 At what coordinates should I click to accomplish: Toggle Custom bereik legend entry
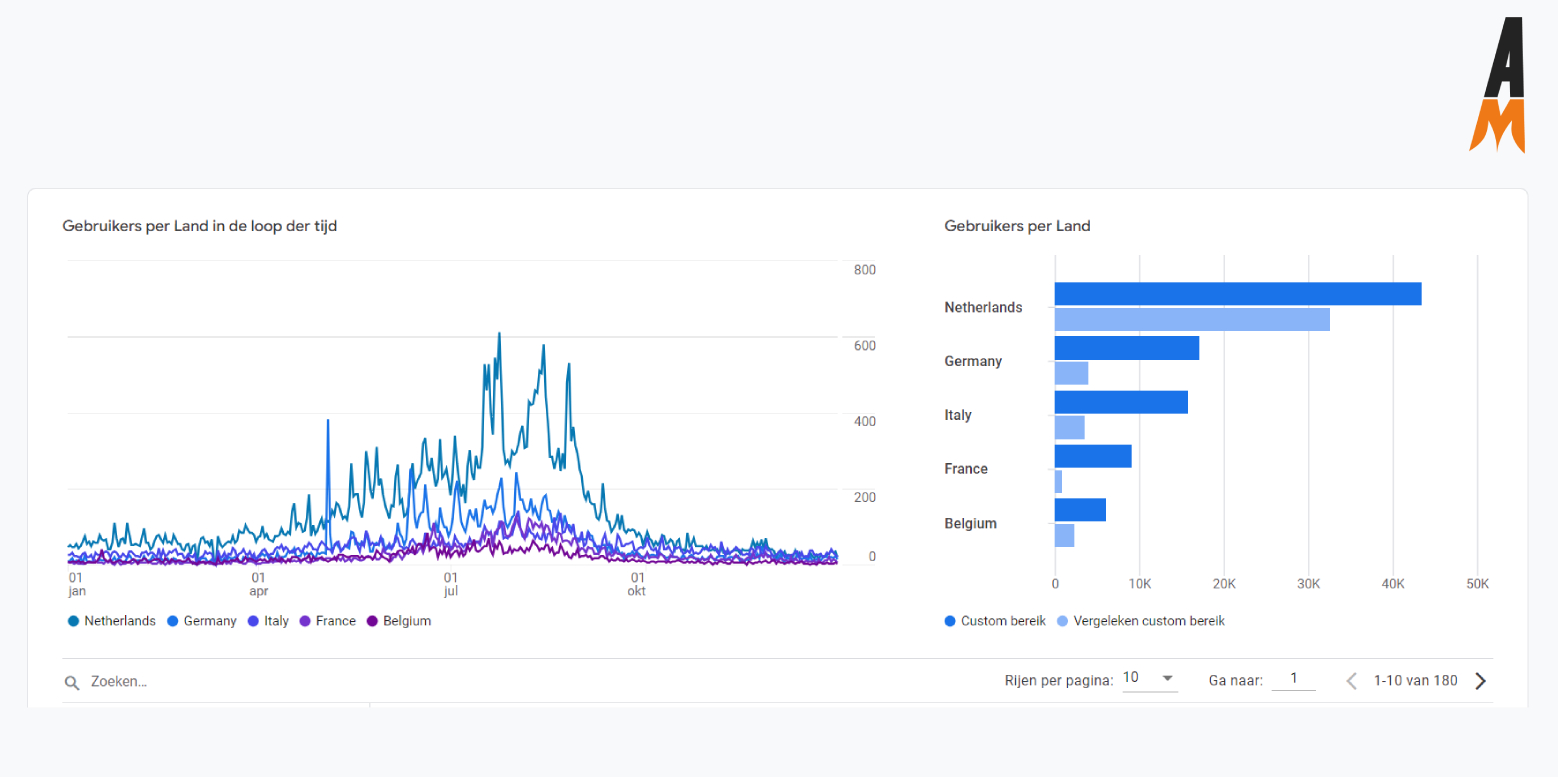pos(995,621)
